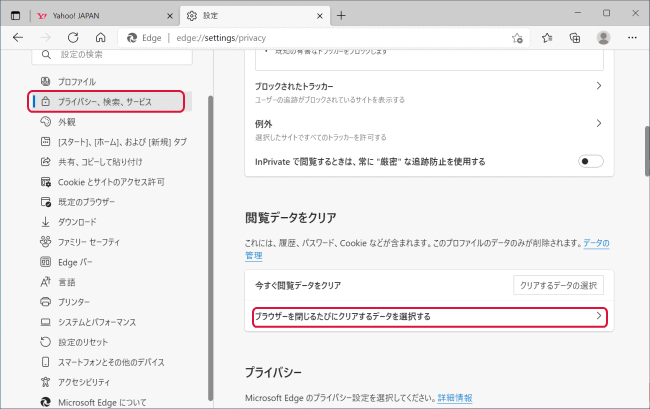Open ブラウザーを閉じるたびにクリアするデータを選択する
This screenshot has width=650, height=409.
pos(430,317)
